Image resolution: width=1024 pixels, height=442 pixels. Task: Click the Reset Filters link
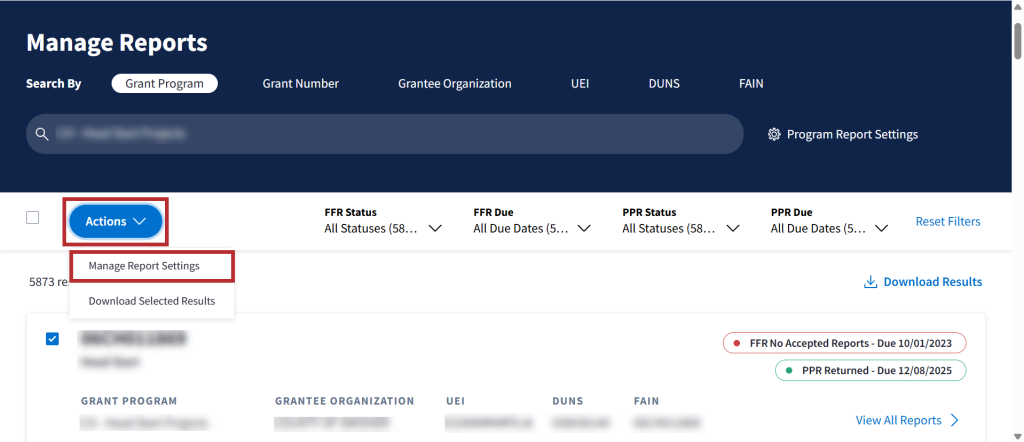[947, 222]
